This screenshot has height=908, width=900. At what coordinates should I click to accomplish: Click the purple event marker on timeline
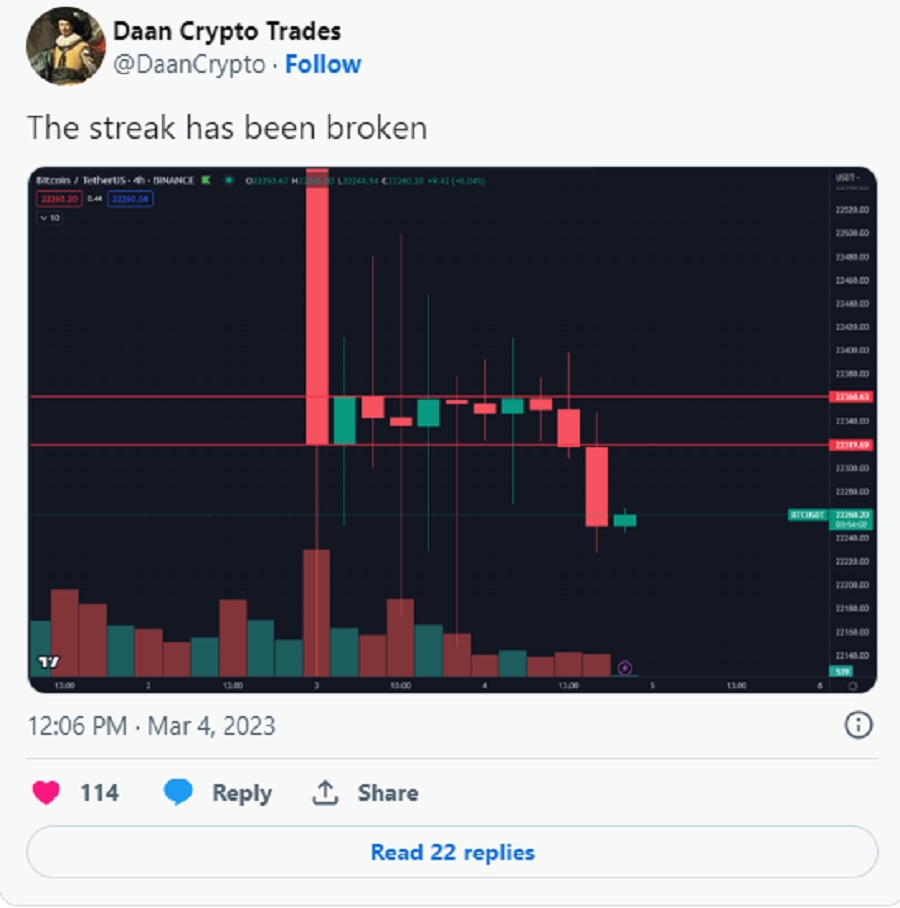[x=624, y=668]
